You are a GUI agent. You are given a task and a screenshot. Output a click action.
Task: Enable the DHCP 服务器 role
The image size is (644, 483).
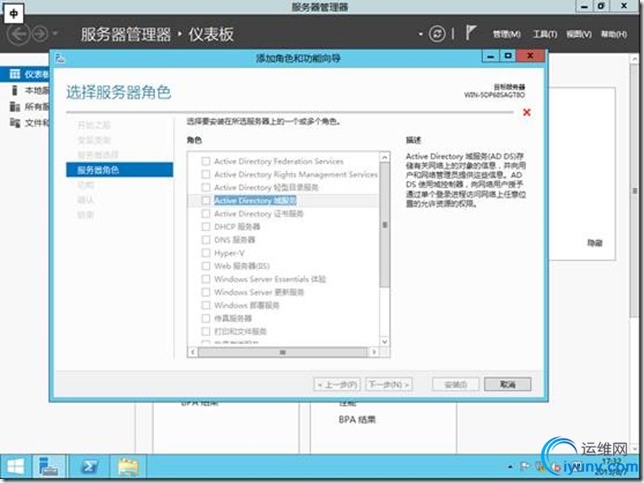(206, 226)
